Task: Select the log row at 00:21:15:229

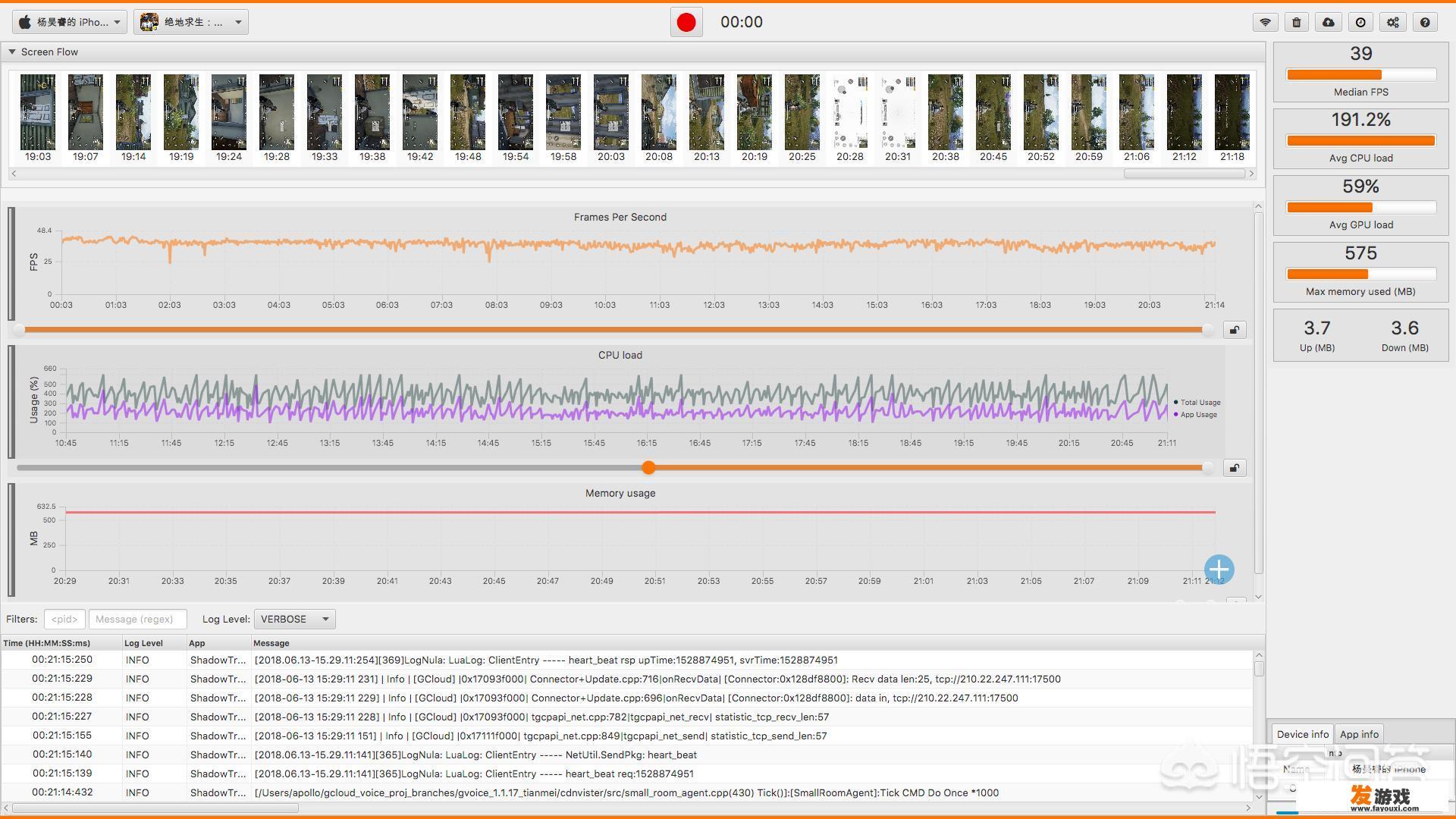Action: pyautogui.click(x=626, y=679)
